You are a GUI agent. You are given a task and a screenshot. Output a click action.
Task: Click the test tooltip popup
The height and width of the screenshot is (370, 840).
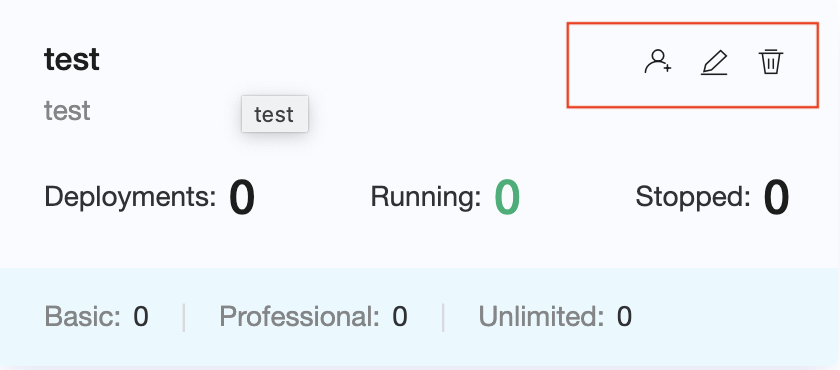click(x=274, y=114)
